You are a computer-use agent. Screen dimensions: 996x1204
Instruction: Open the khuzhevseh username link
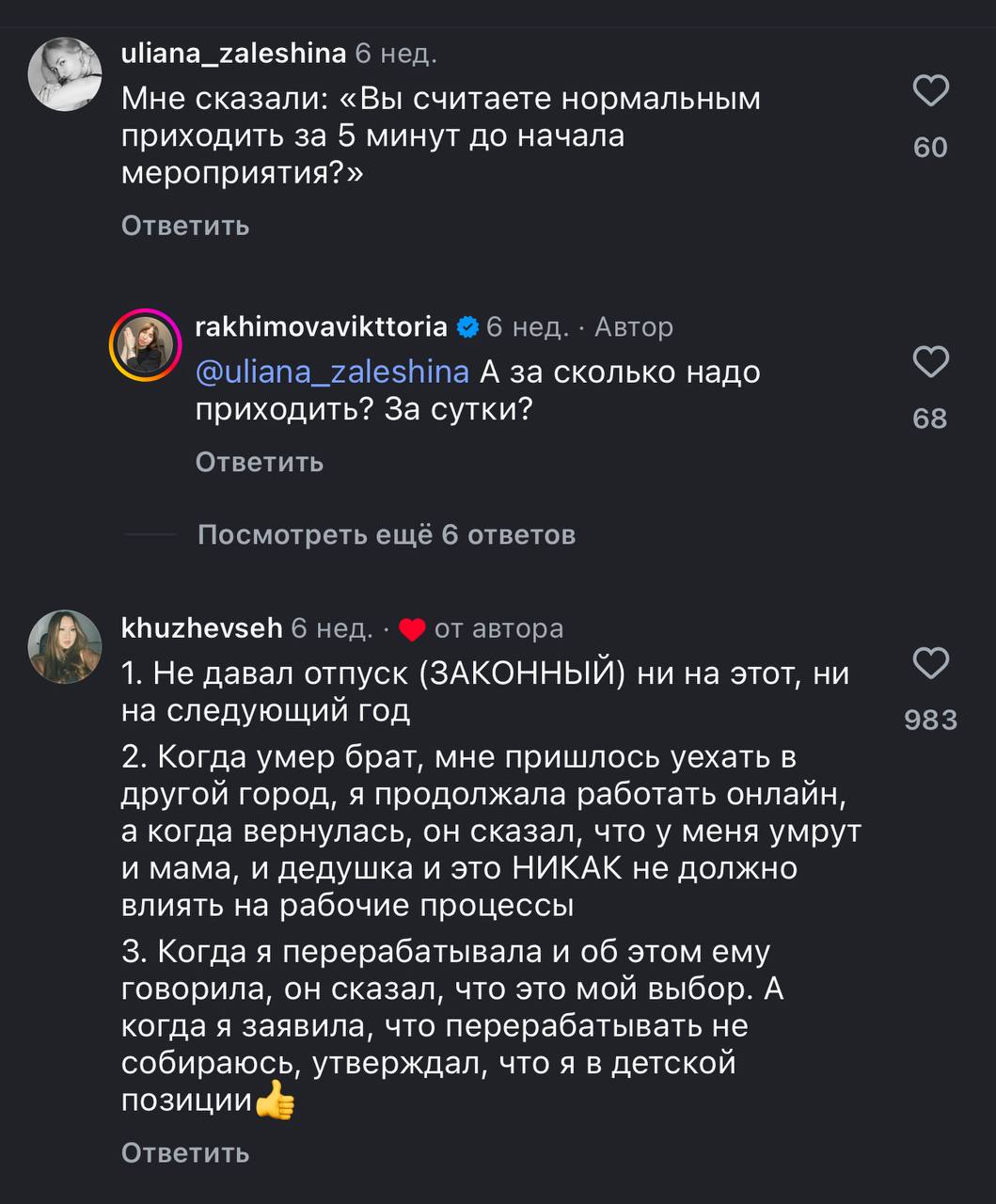pyautogui.click(x=202, y=628)
